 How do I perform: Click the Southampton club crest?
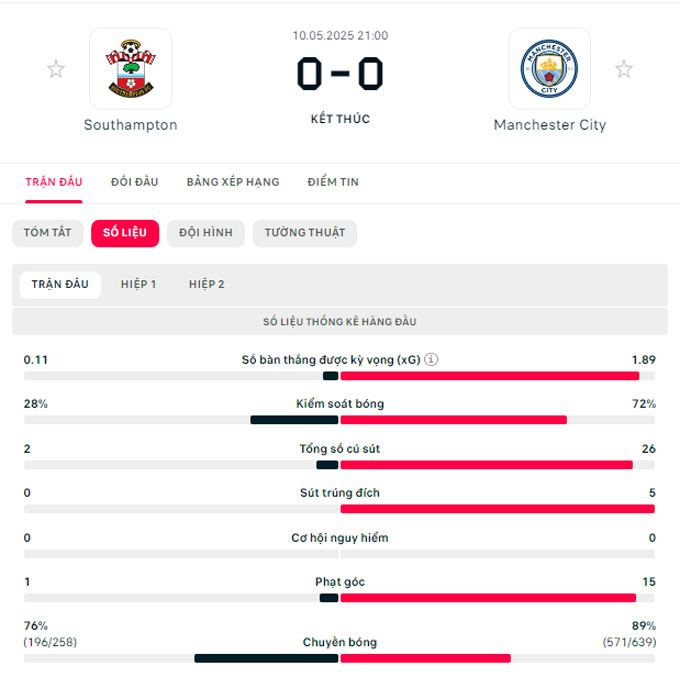131,69
